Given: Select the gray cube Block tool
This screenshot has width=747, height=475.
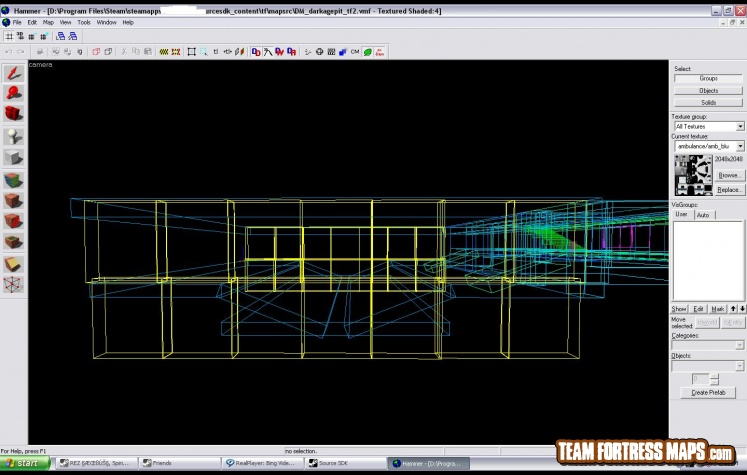Looking at the screenshot, I should click(13, 157).
